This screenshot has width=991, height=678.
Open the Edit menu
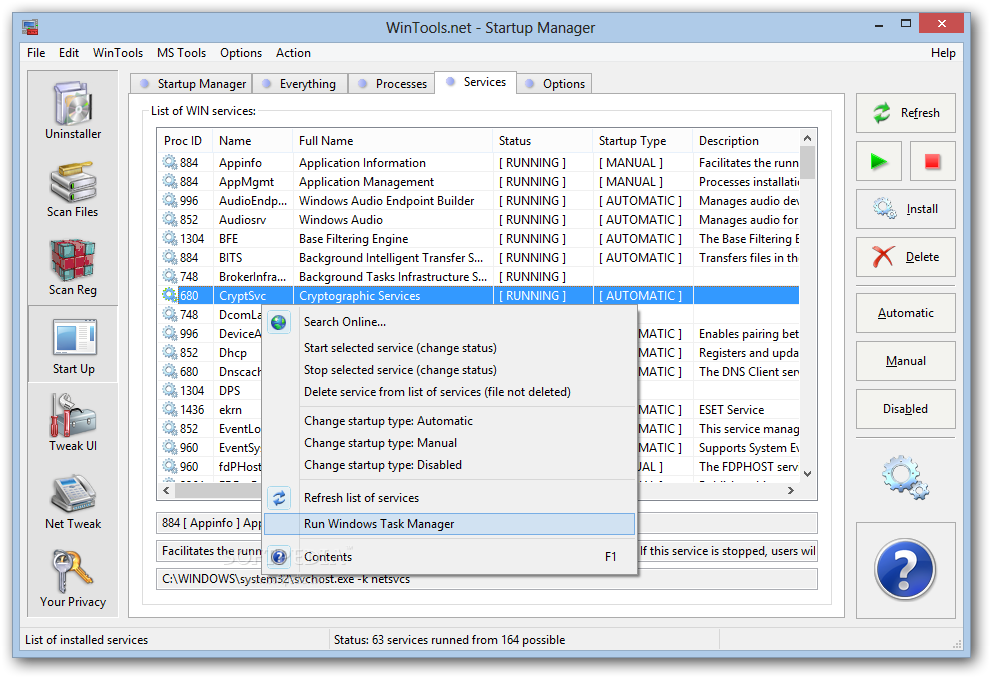click(69, 53)
